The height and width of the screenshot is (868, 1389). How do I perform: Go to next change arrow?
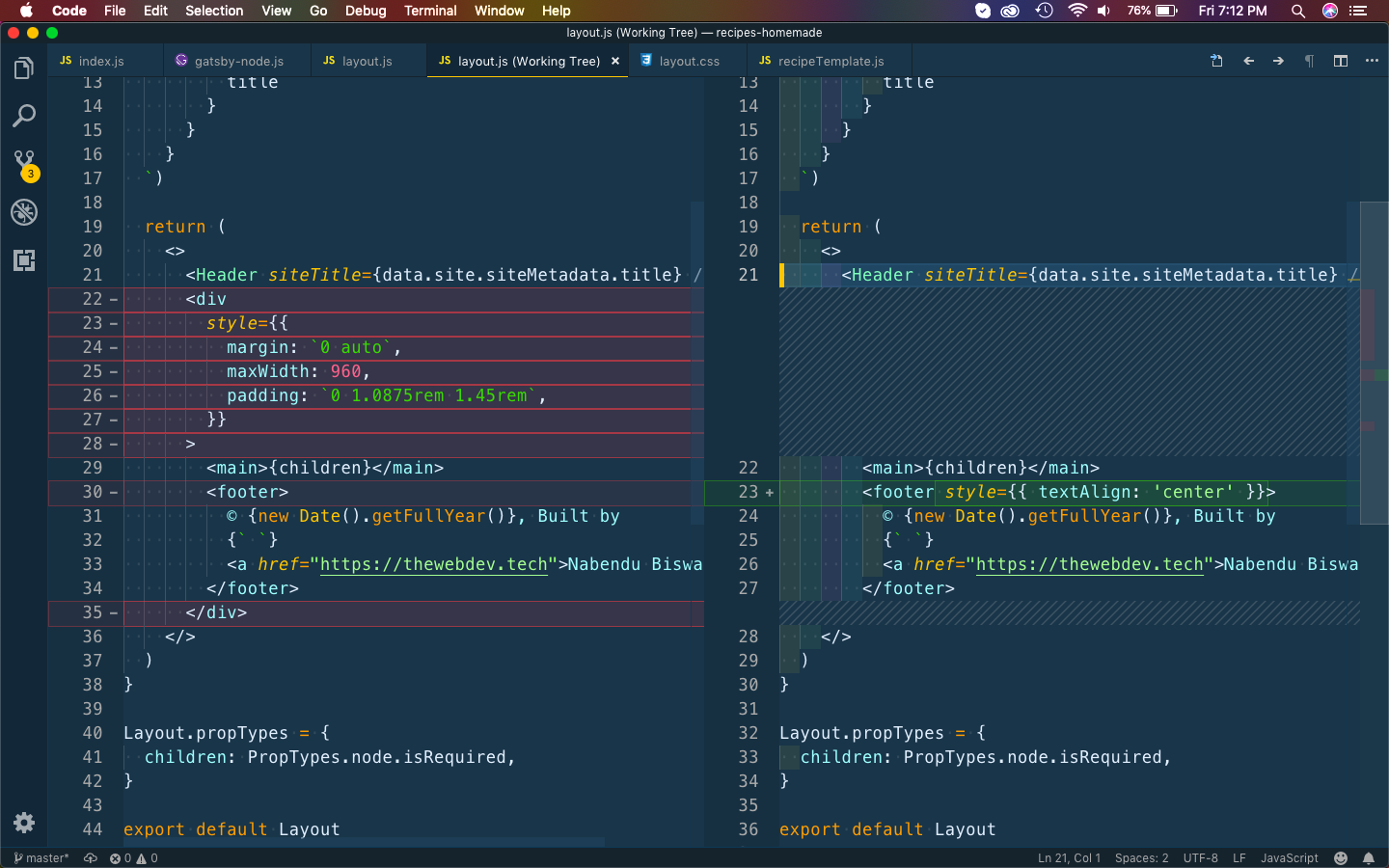click(x=1278, y=61)
